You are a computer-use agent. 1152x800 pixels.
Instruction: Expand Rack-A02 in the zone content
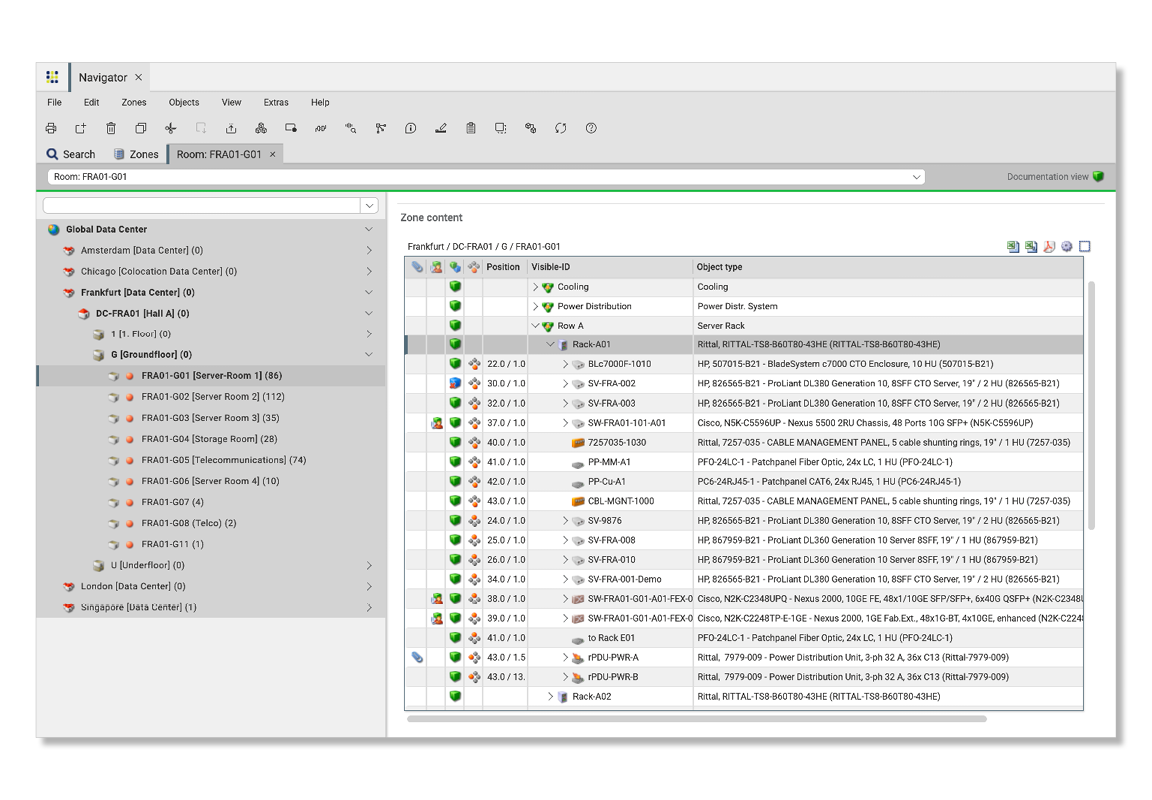[551, 697]
